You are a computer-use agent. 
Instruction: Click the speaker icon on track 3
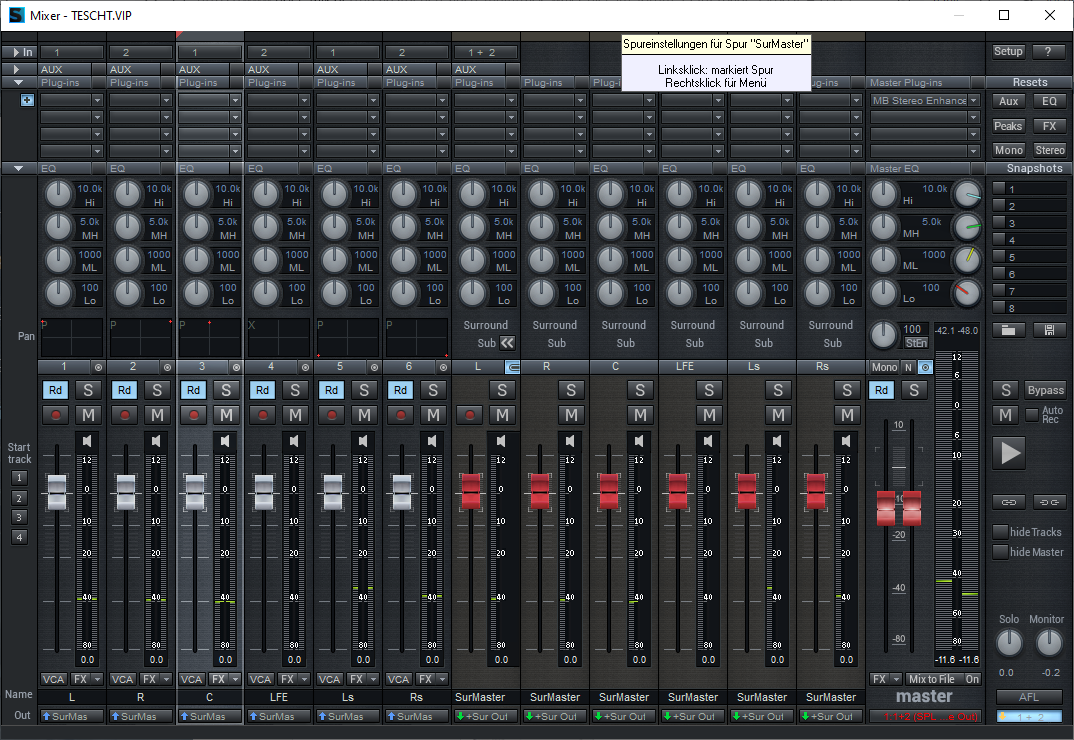(x=225, y=440)
